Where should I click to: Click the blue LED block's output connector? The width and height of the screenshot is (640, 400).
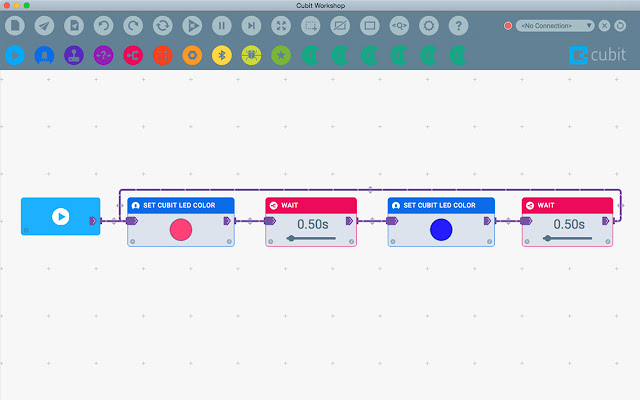pyautogui.click(x=487, y=221)
